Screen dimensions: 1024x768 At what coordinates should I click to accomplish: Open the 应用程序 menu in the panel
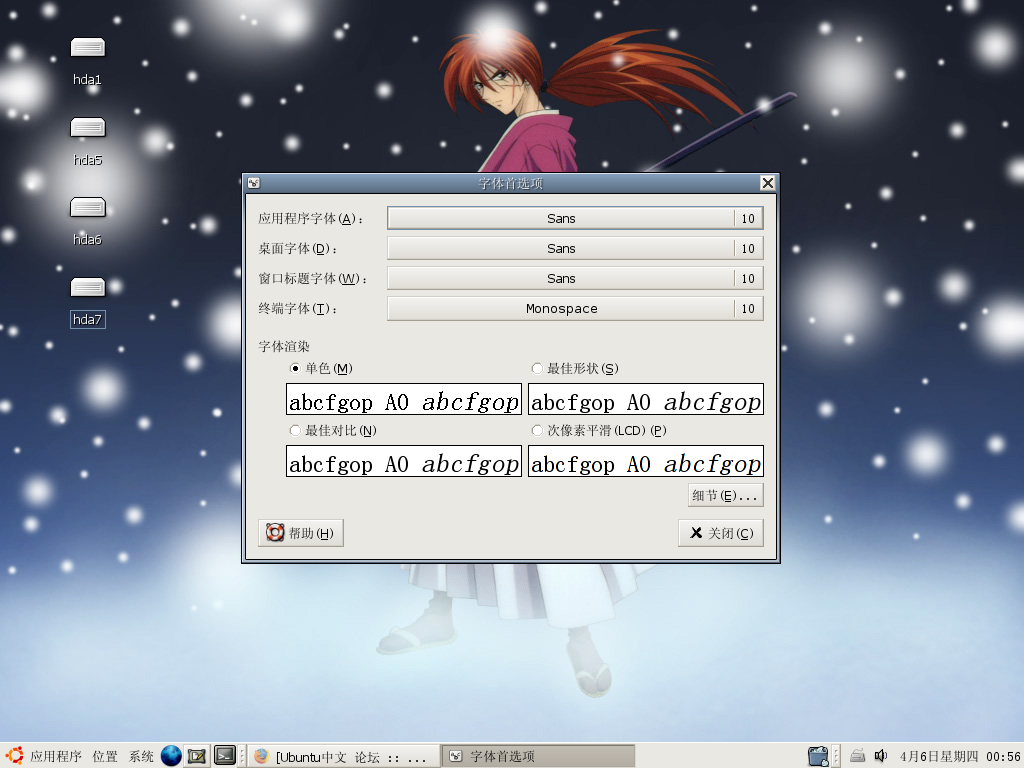click(x=56, y=756)
